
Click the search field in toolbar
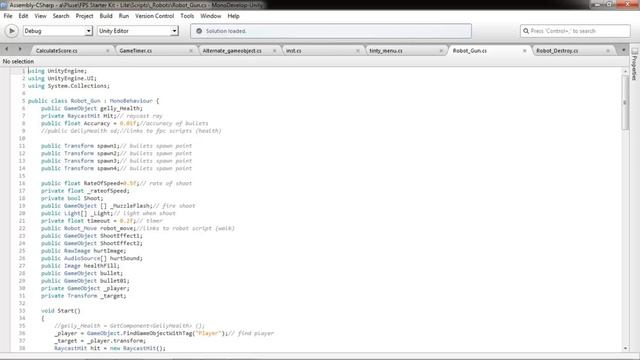click(575, 31)
